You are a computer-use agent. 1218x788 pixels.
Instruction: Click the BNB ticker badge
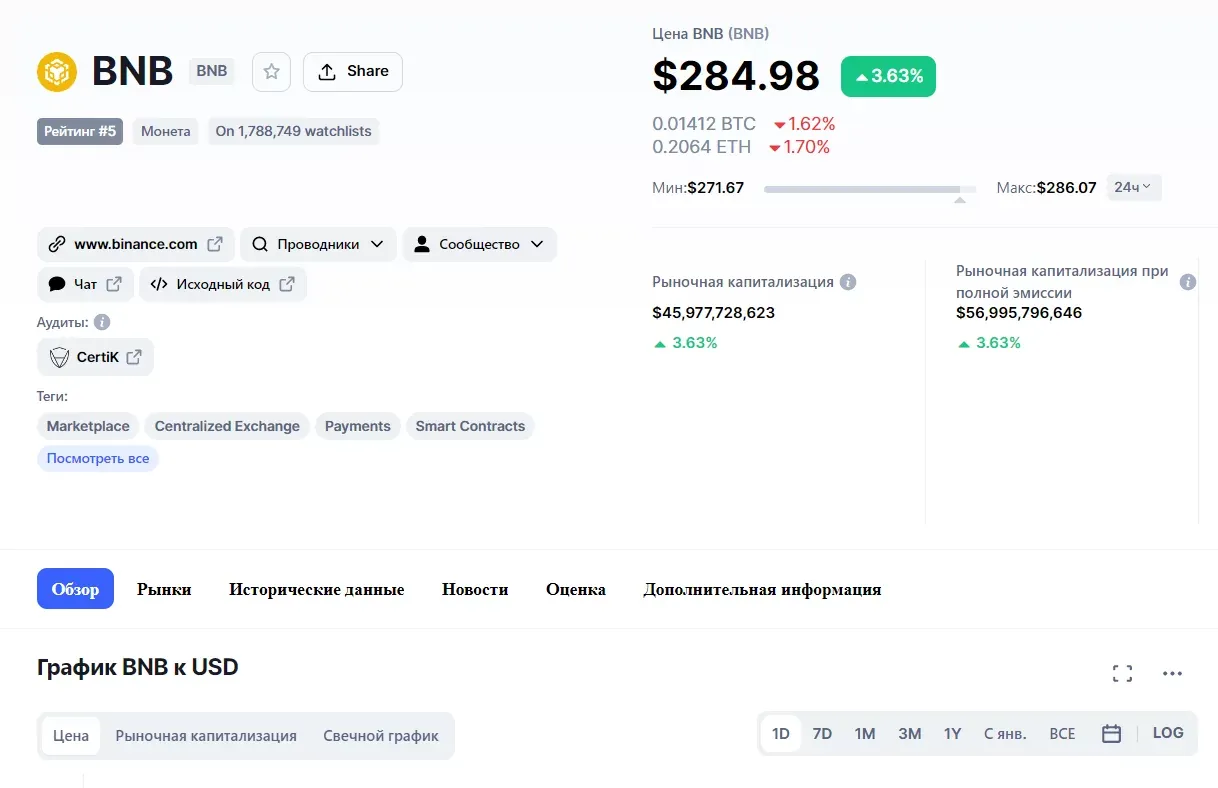(212, 71)
